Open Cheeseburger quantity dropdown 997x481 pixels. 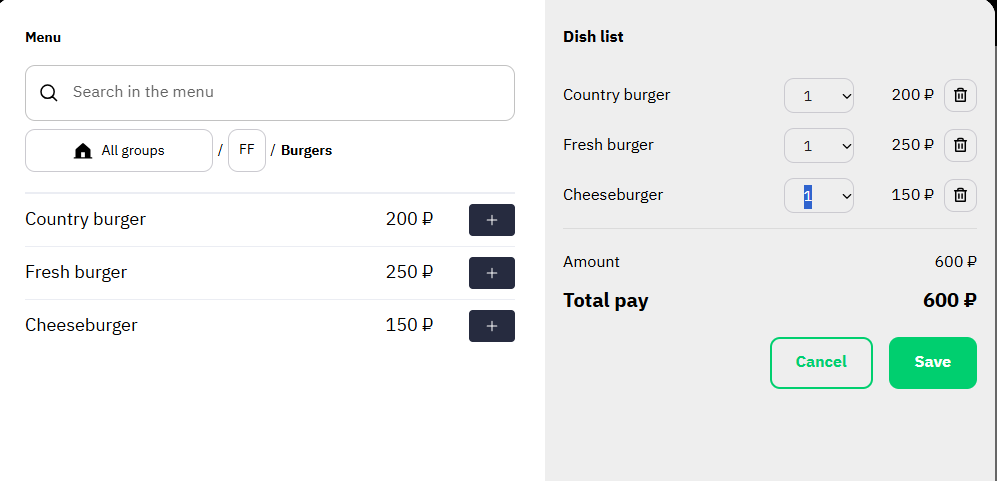coord(818,195)
